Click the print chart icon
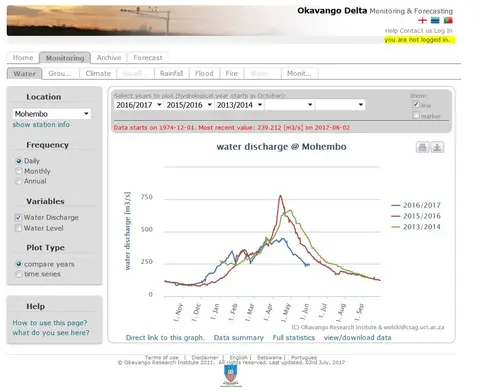Screen dimensions: 480x392 pos(422,147)
